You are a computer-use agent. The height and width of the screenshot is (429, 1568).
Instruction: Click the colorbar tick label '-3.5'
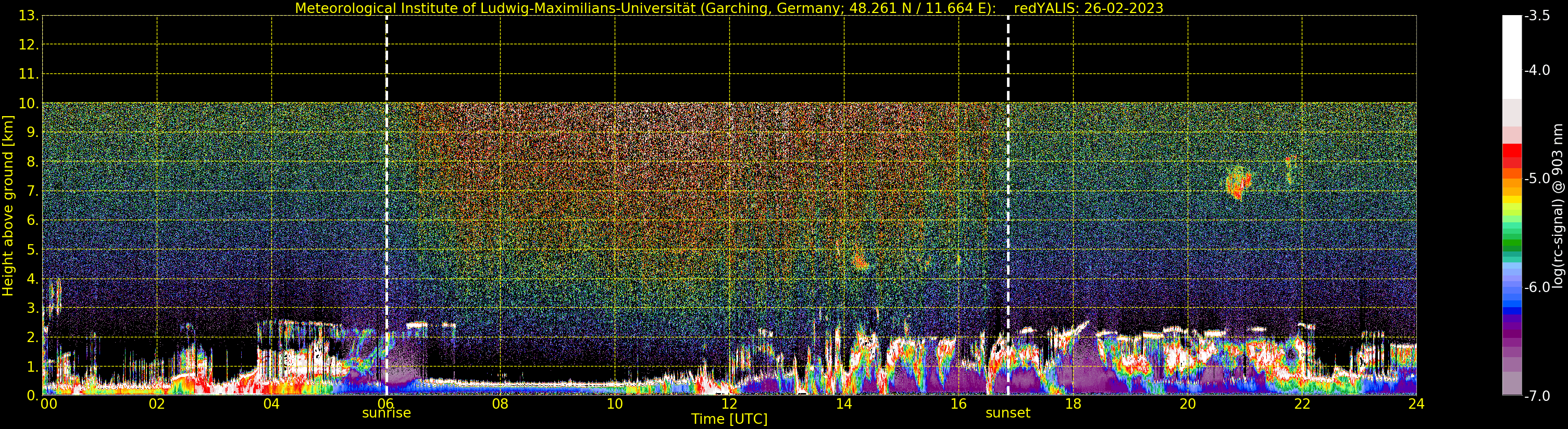[1537, 17]
